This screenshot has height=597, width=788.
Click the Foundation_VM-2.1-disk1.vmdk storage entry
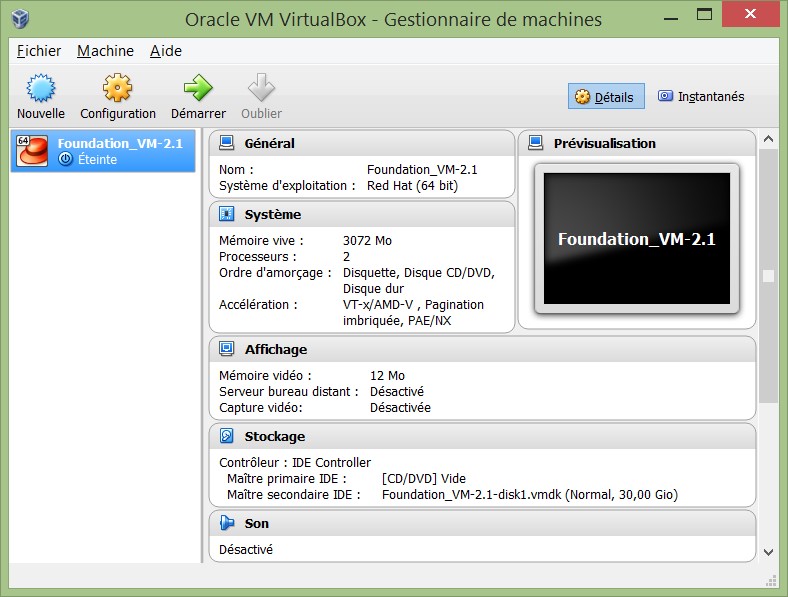[x=530, y=494]
